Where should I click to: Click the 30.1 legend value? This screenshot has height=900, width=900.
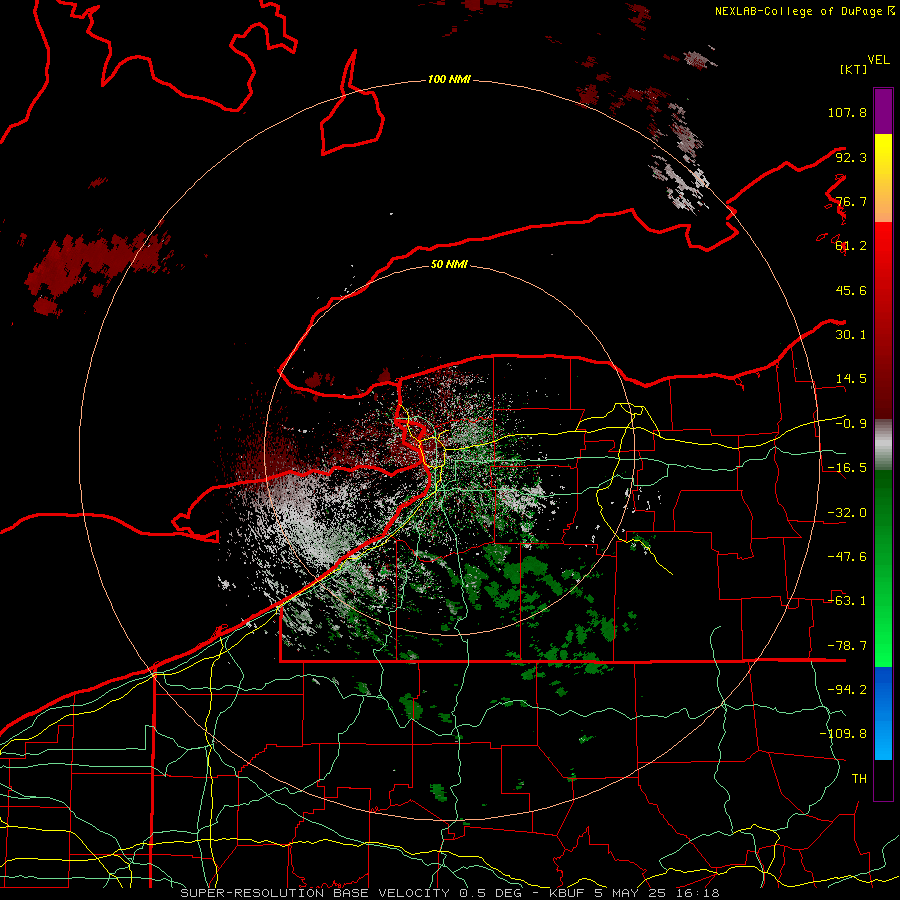pos(851,335)
